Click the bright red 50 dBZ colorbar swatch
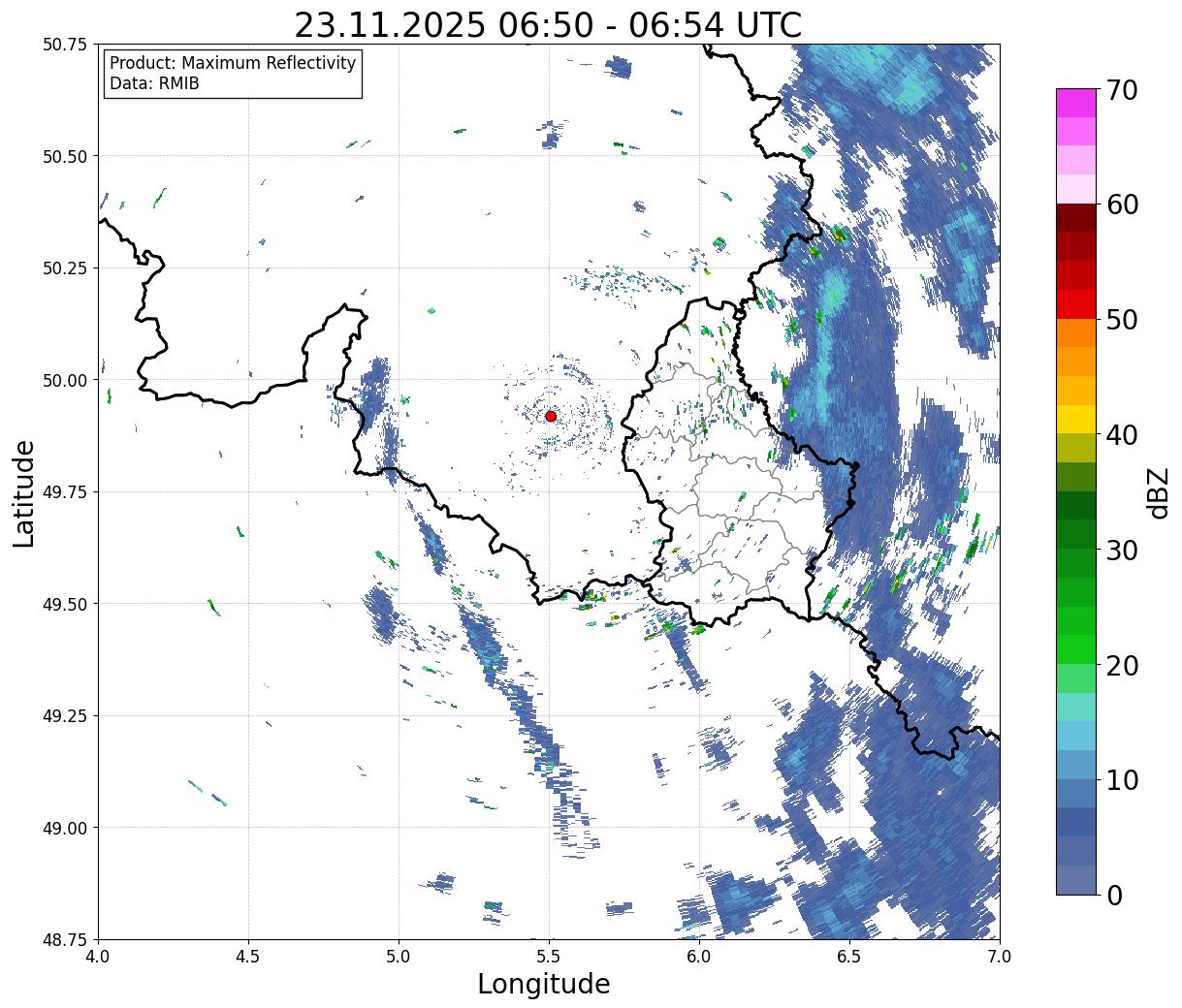Image resolution: width=1182 pixels, height=1008 pixels. [x=1076, y=304]
